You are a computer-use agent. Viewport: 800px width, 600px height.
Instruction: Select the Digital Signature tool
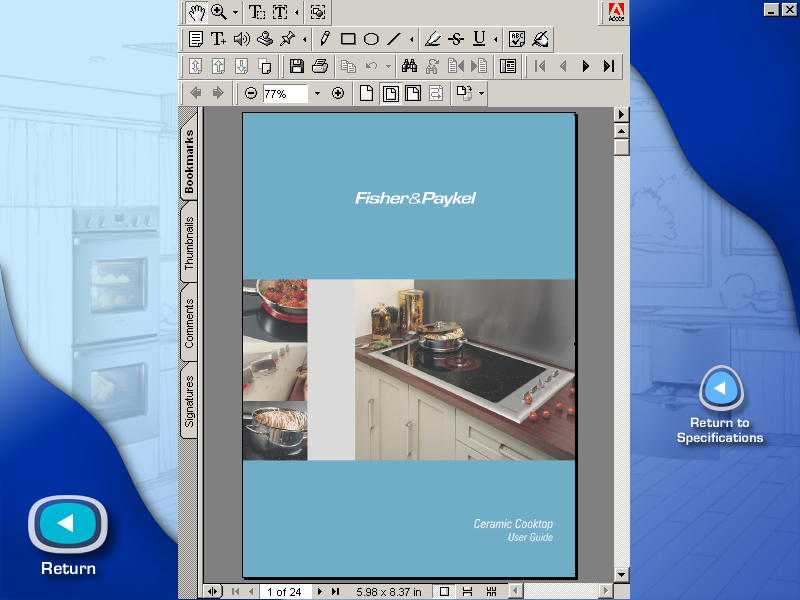point(540,39)
